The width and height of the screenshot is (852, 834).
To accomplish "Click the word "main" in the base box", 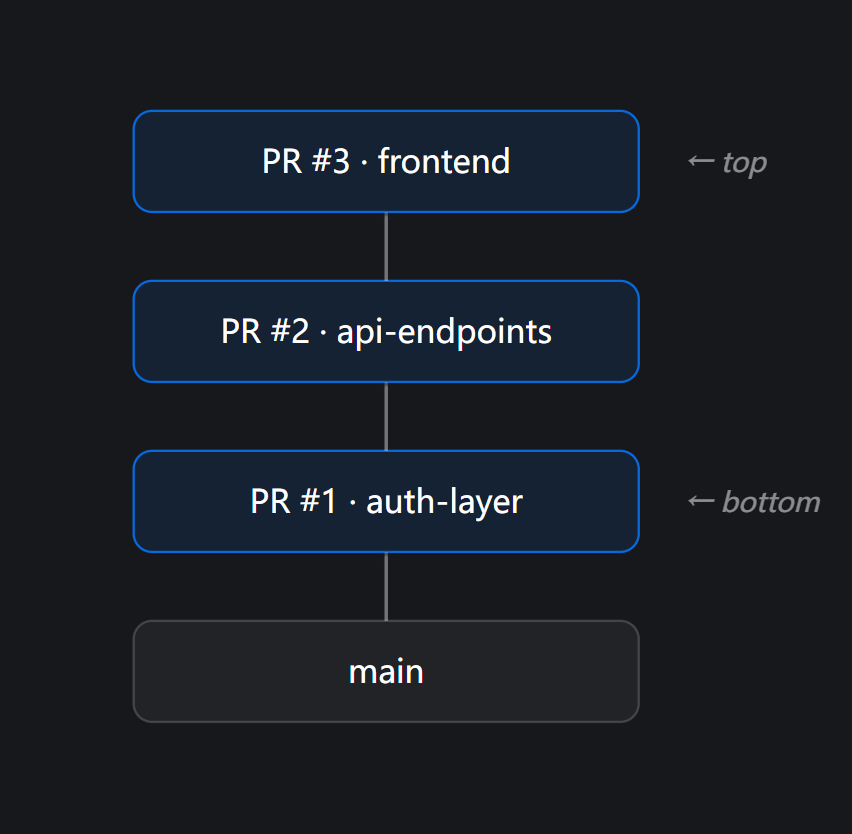I will (386, 671).
